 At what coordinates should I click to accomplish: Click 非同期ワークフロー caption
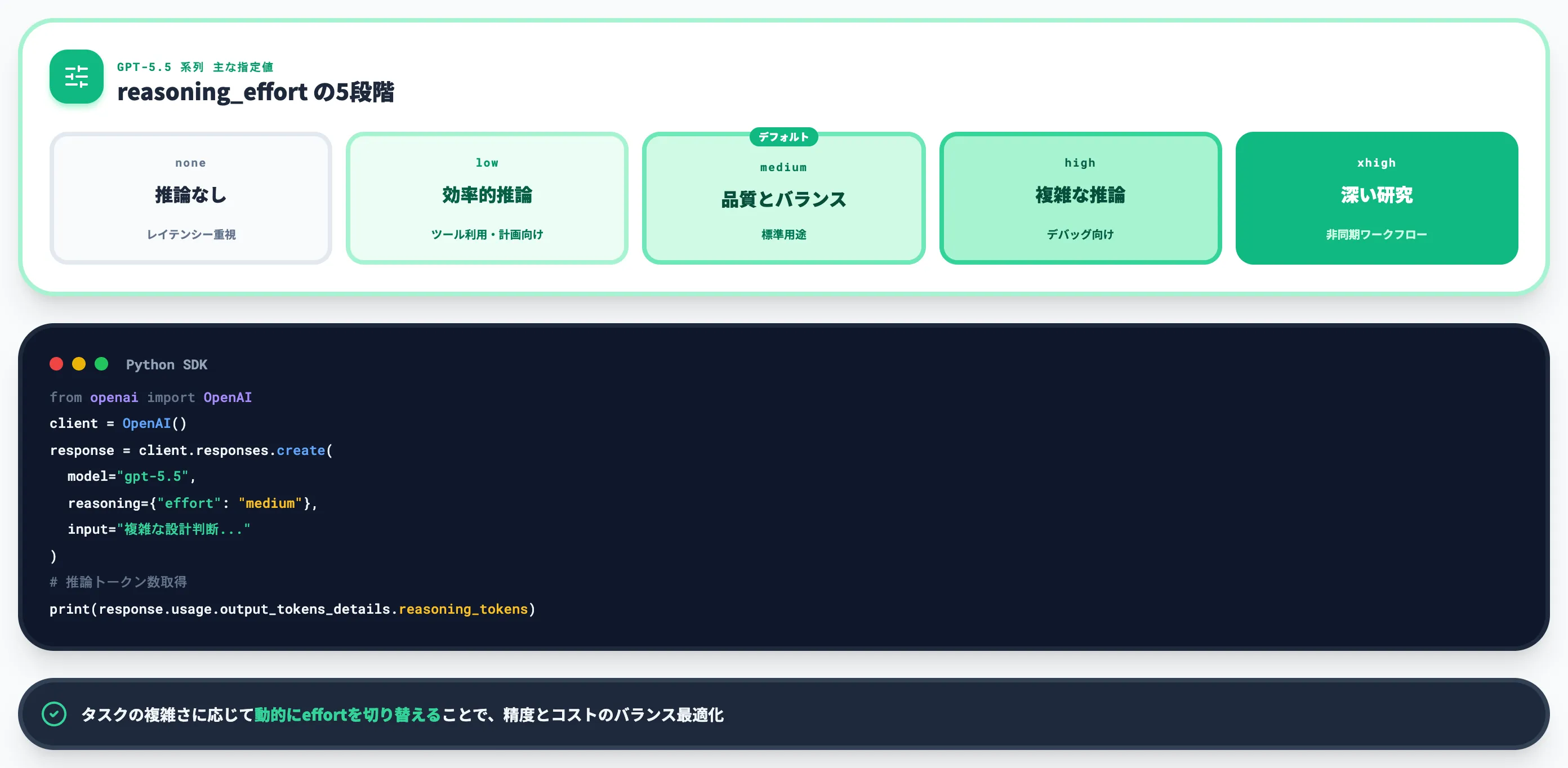pyautogui.click(x=1377, y=234)
